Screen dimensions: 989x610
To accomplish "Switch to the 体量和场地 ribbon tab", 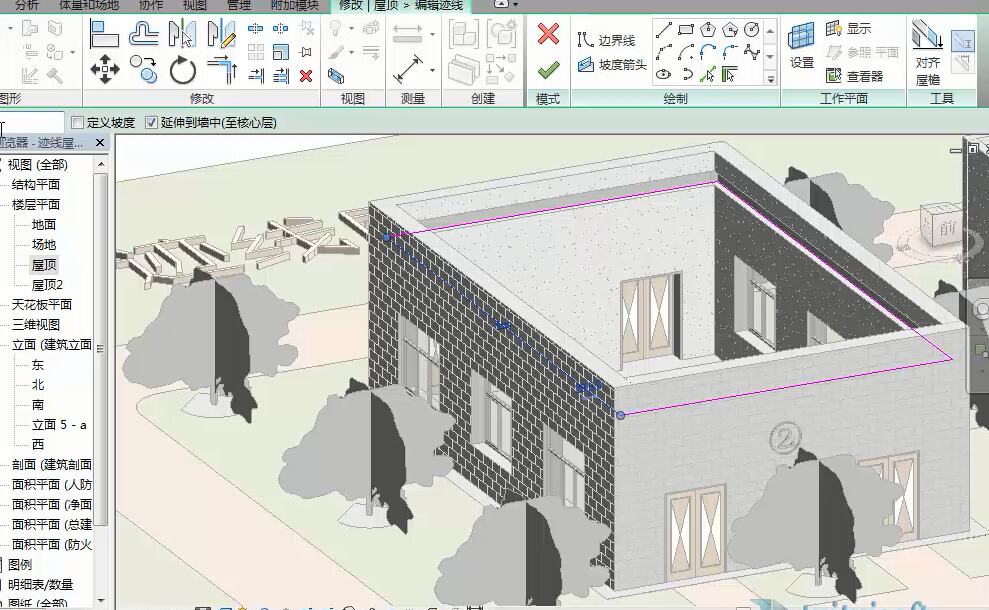I will [88, 6].
